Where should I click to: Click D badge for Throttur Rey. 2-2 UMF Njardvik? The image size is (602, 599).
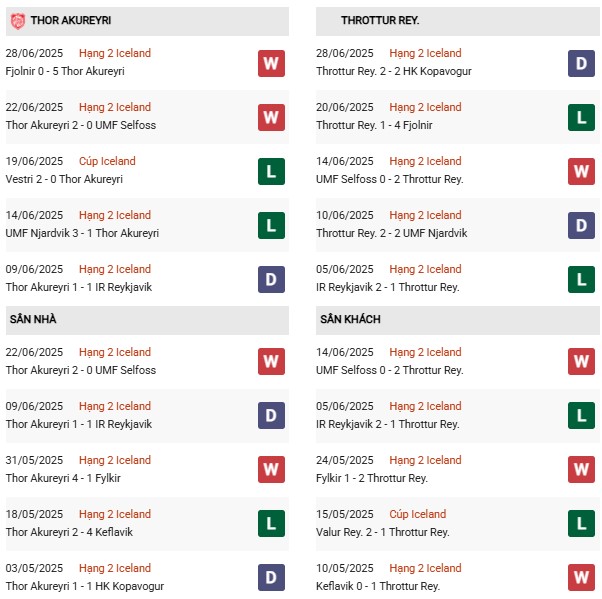point(581,225)
